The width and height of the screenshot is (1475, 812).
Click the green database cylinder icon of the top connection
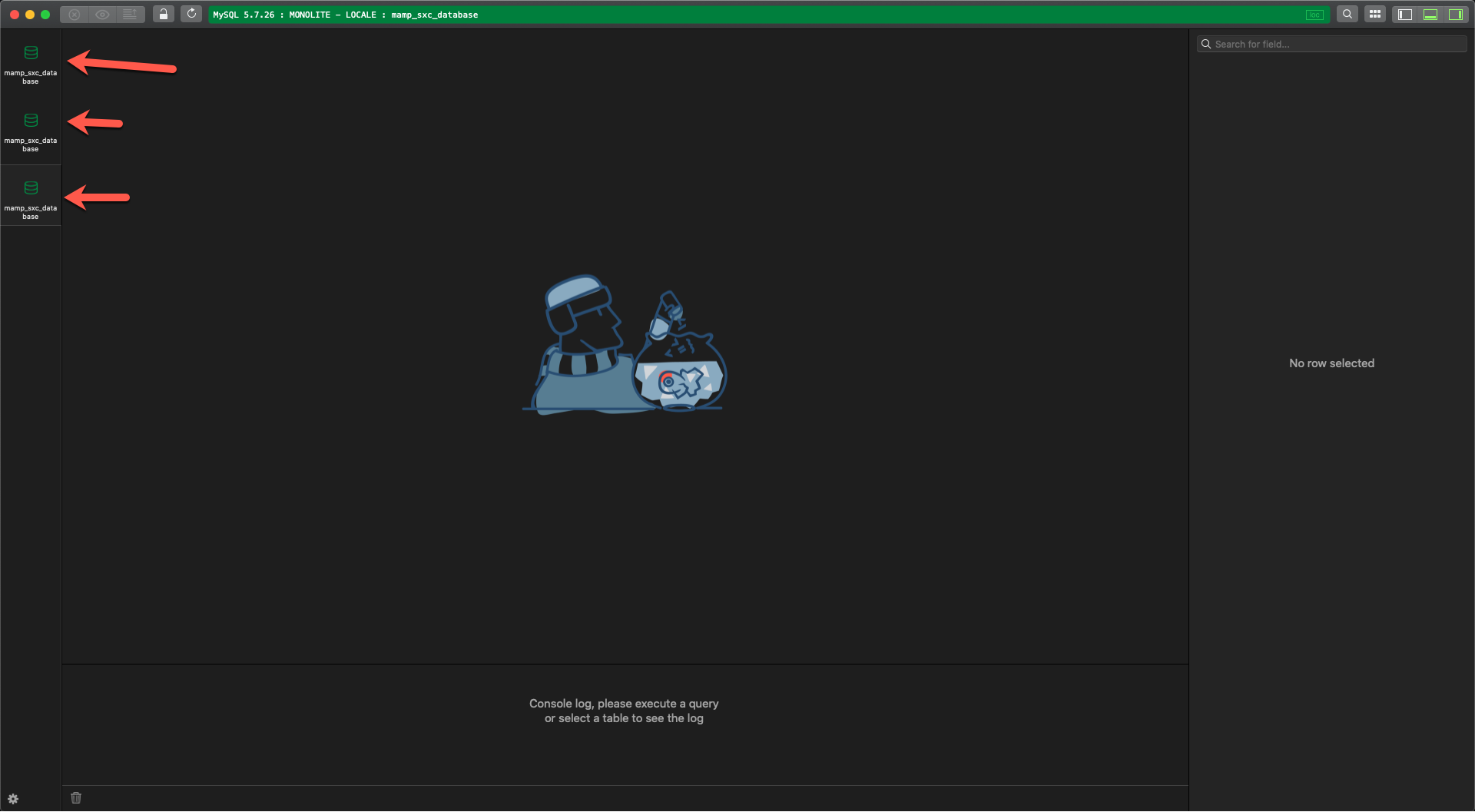31,52
